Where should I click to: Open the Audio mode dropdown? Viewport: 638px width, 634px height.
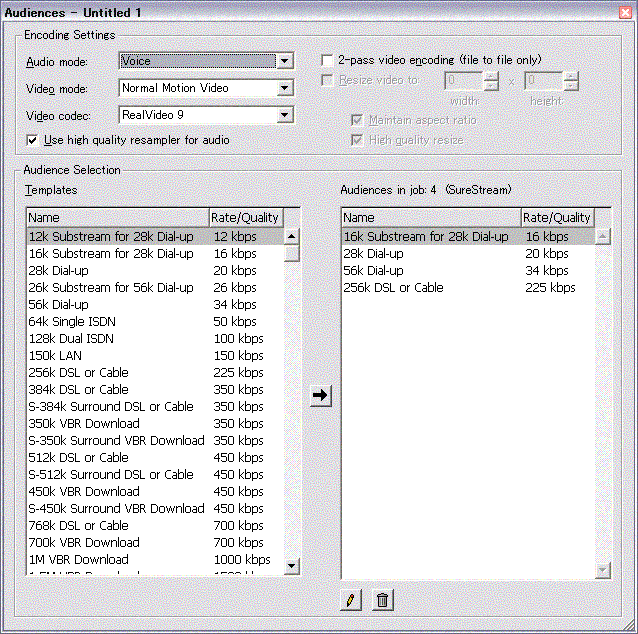coord(285,61)
